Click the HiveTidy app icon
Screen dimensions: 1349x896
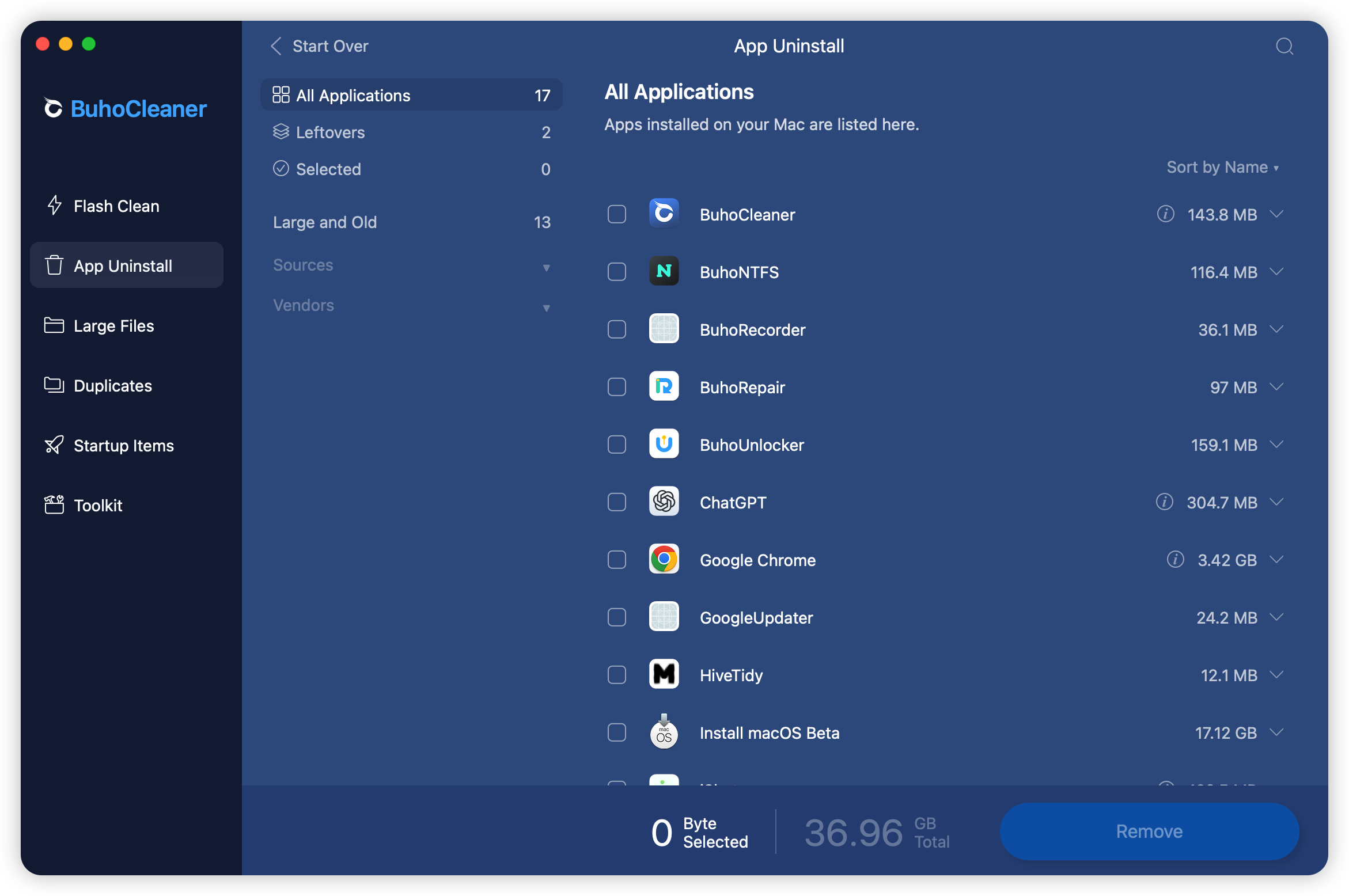click(664, 674)
